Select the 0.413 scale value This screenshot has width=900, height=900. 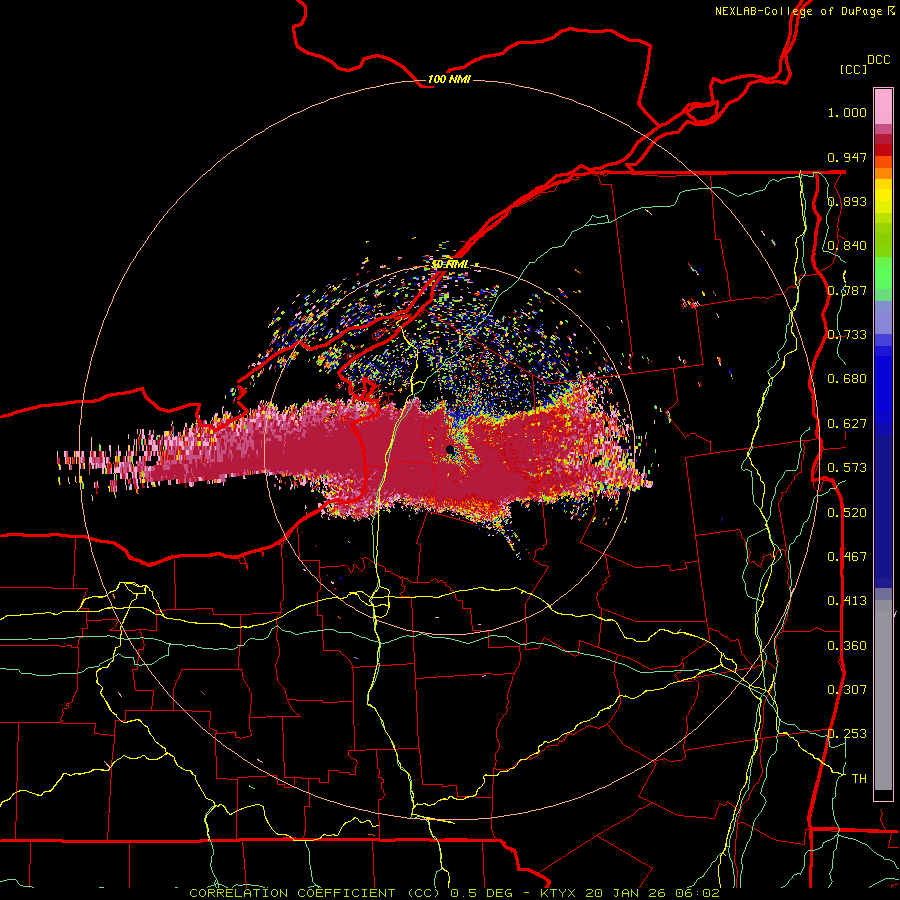847,601
